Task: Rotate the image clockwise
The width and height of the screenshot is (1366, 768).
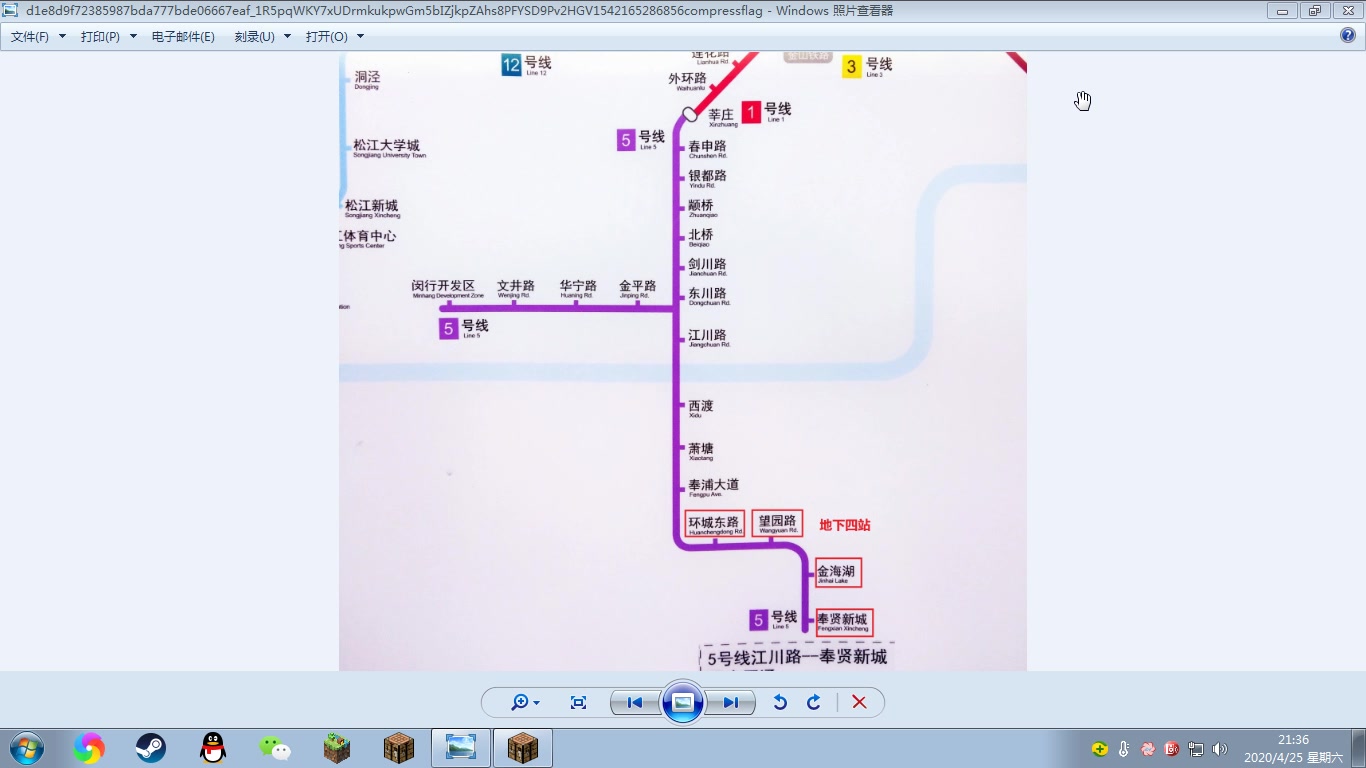Action: (x=814, y=703)
